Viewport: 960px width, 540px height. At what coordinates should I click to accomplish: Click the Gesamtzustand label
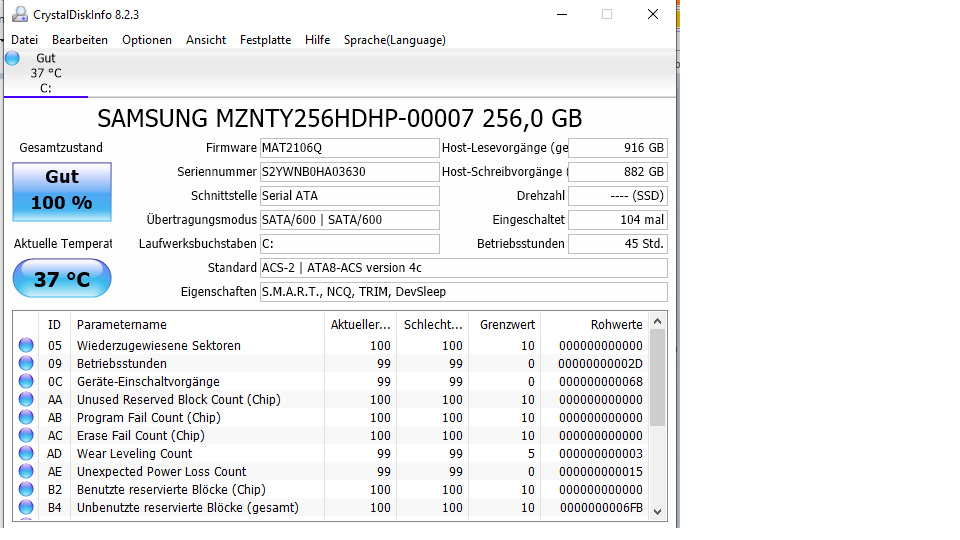click(x=61, y=148)
